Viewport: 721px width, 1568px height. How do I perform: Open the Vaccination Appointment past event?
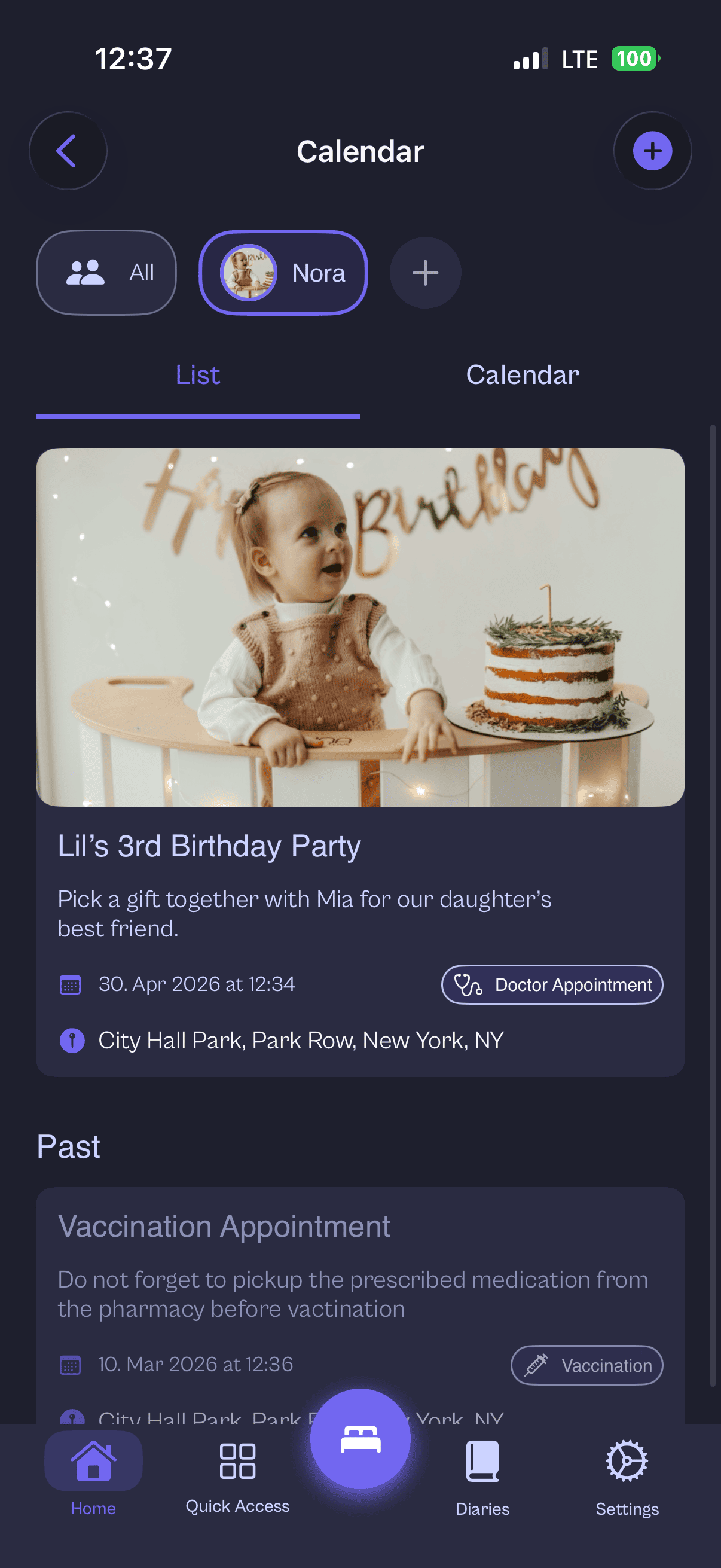[x=224, y=1226]
